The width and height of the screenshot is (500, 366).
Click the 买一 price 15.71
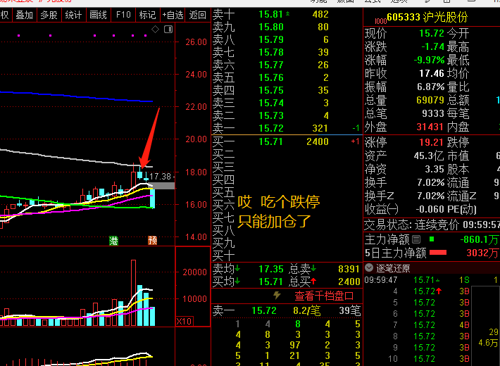271,142
